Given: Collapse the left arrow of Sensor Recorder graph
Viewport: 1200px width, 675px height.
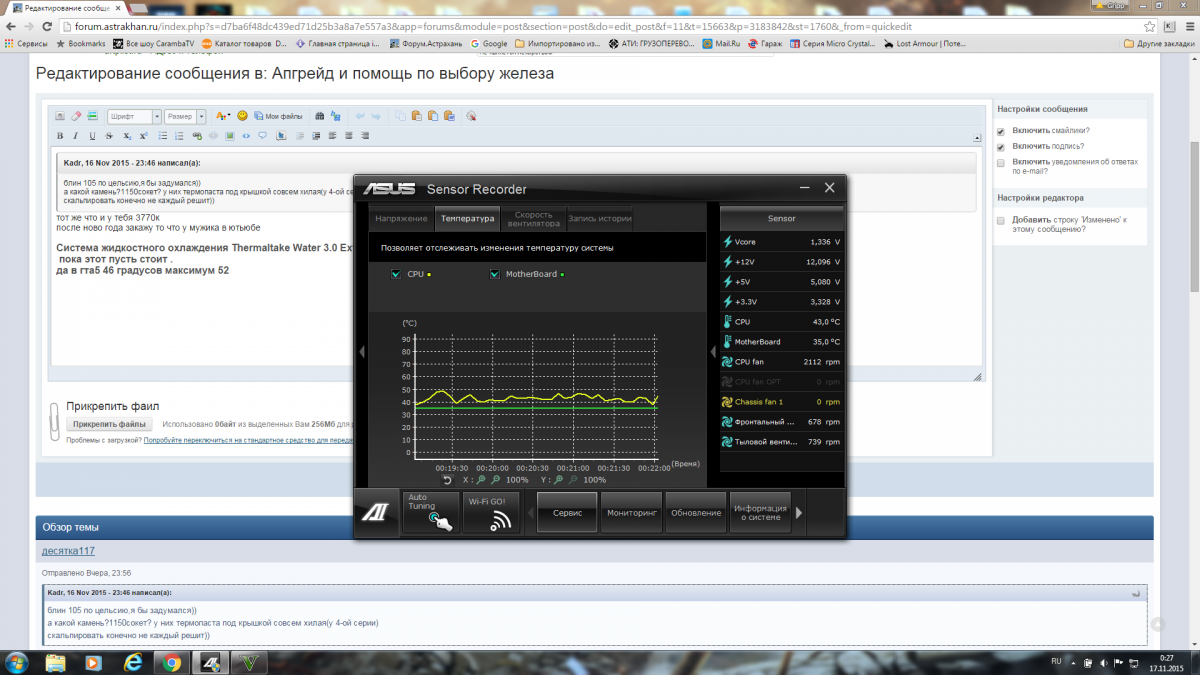Looking at the screenshot, I should click(362, 351).
